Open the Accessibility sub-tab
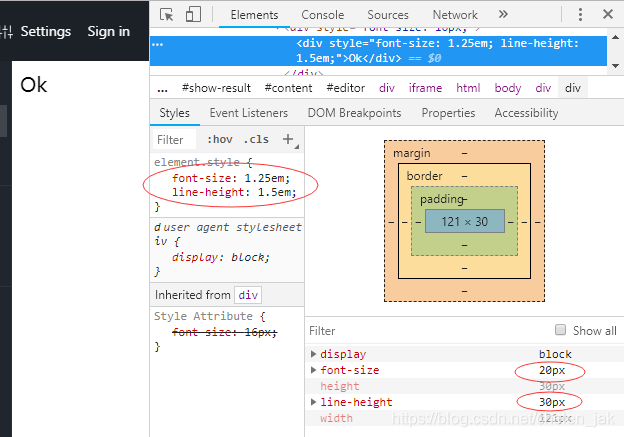The height and width of the screenshot is (437, 624). 526,113
